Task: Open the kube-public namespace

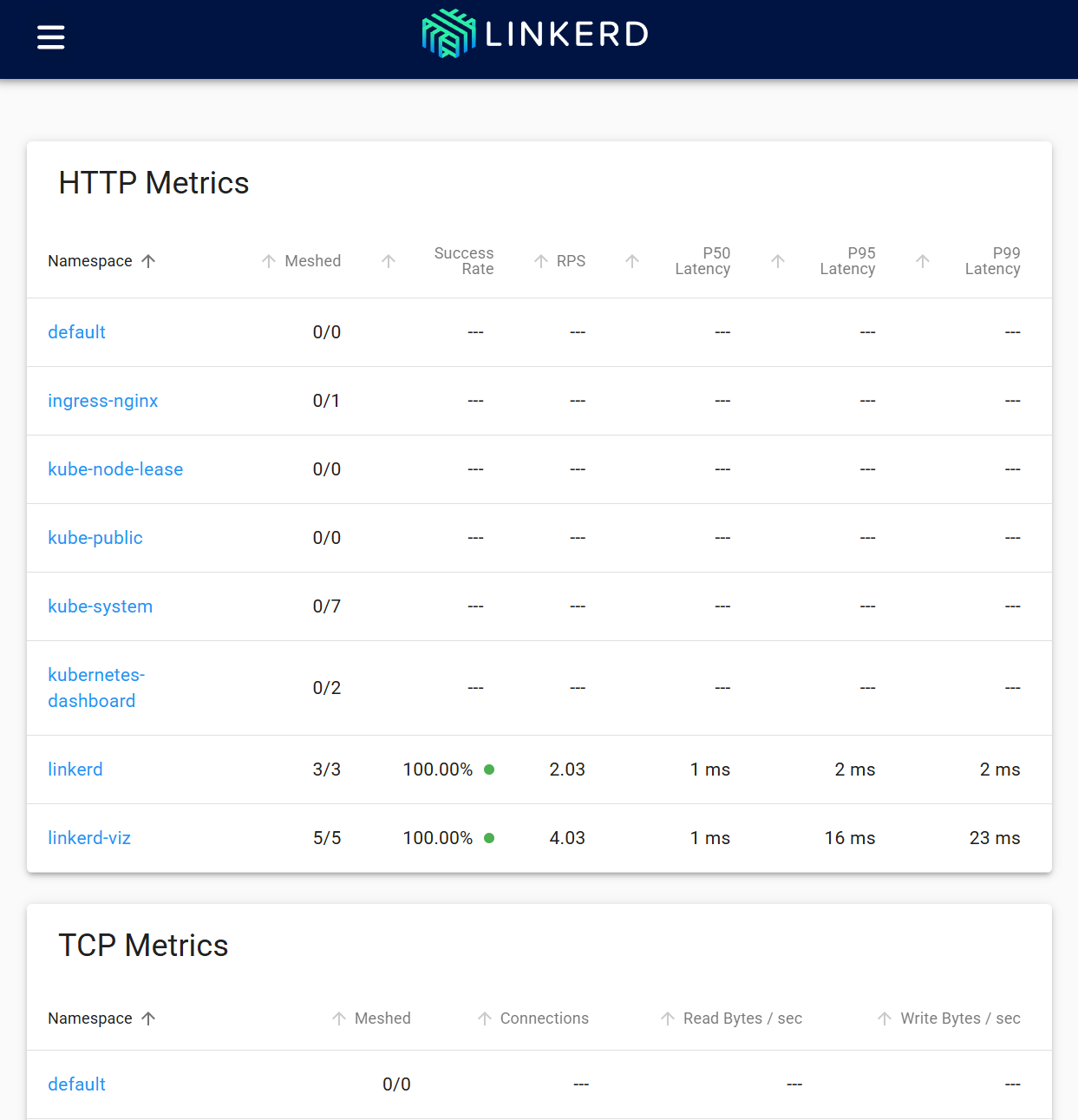Action: 95,538
